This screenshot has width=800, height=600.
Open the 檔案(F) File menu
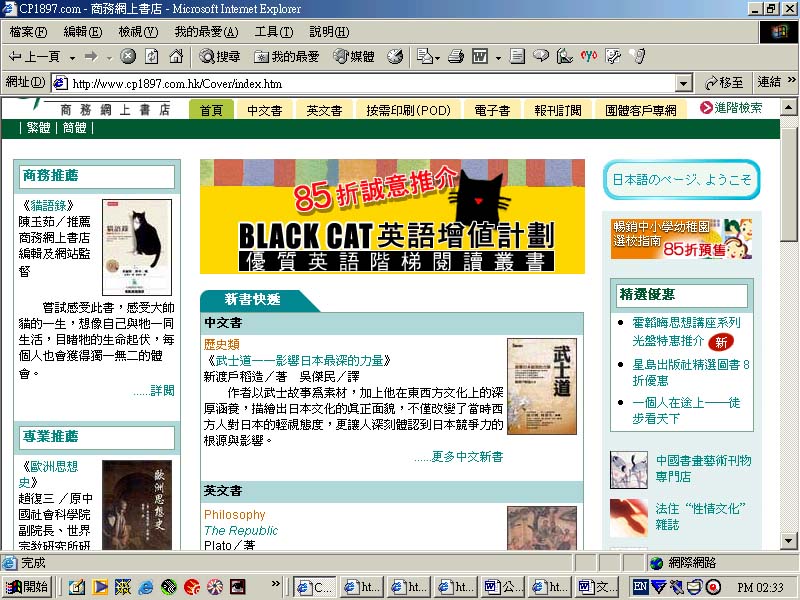[28, 32]
